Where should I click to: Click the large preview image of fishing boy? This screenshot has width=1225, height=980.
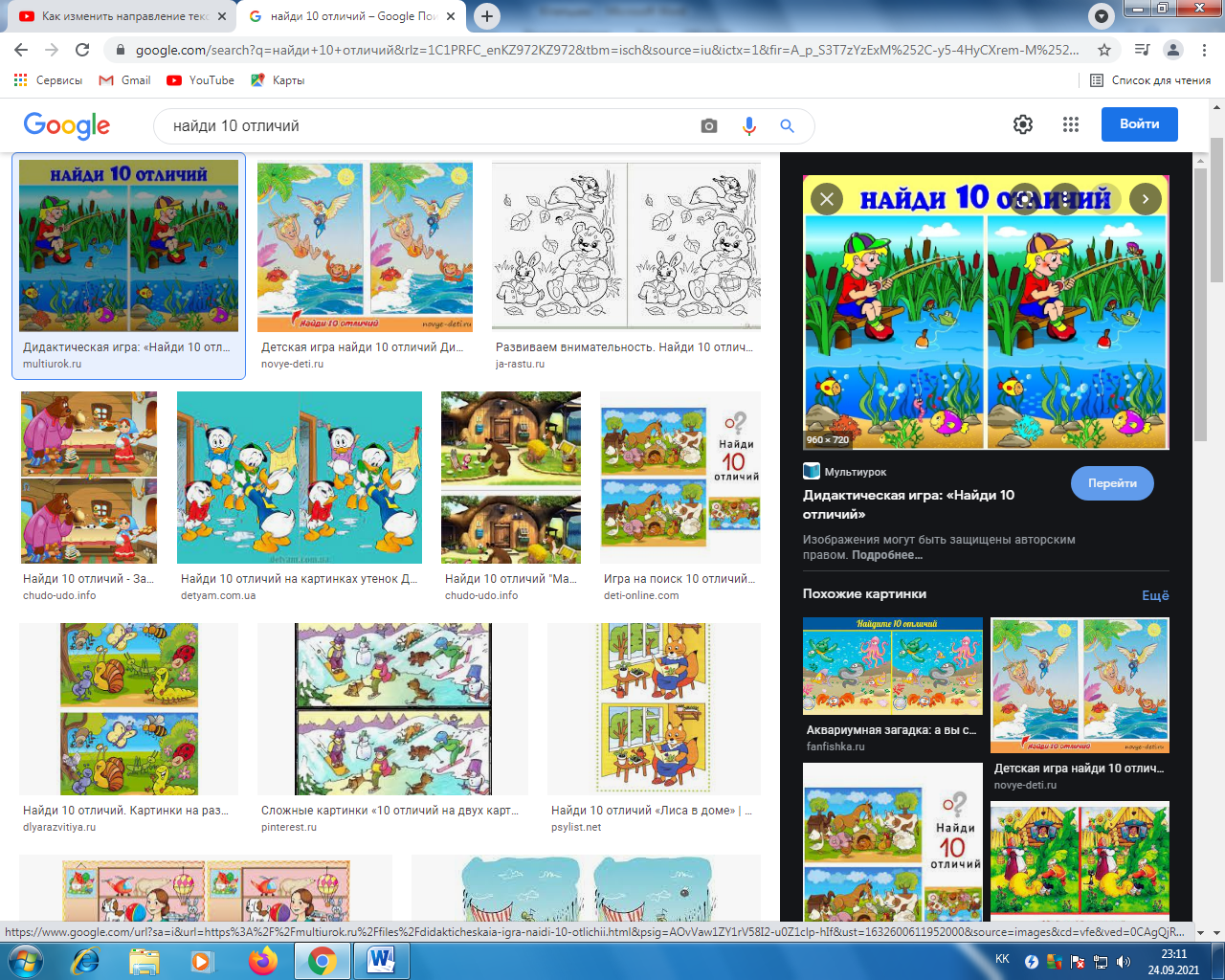click(x=986, y=312)
